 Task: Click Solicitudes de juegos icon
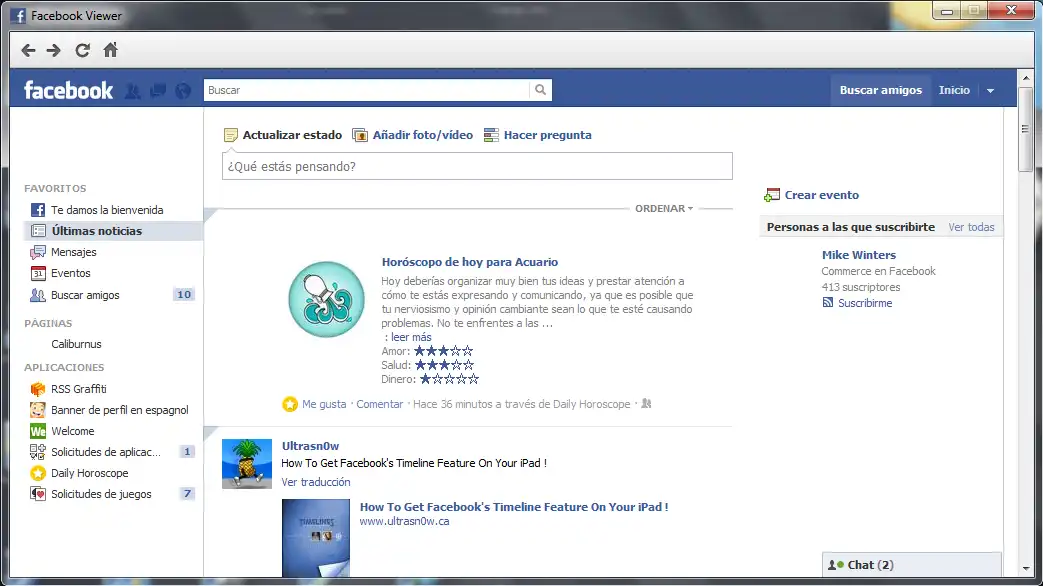pos(38,494)
